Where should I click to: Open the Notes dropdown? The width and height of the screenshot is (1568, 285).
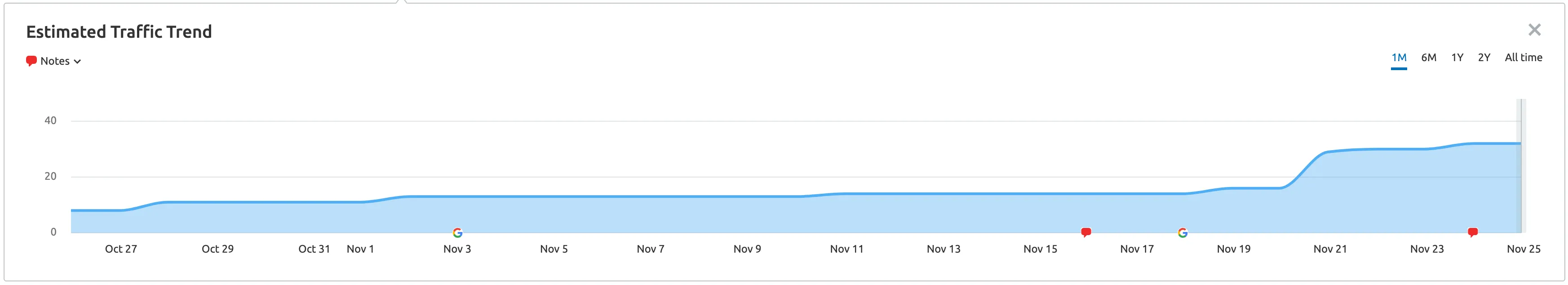point(60,61)
